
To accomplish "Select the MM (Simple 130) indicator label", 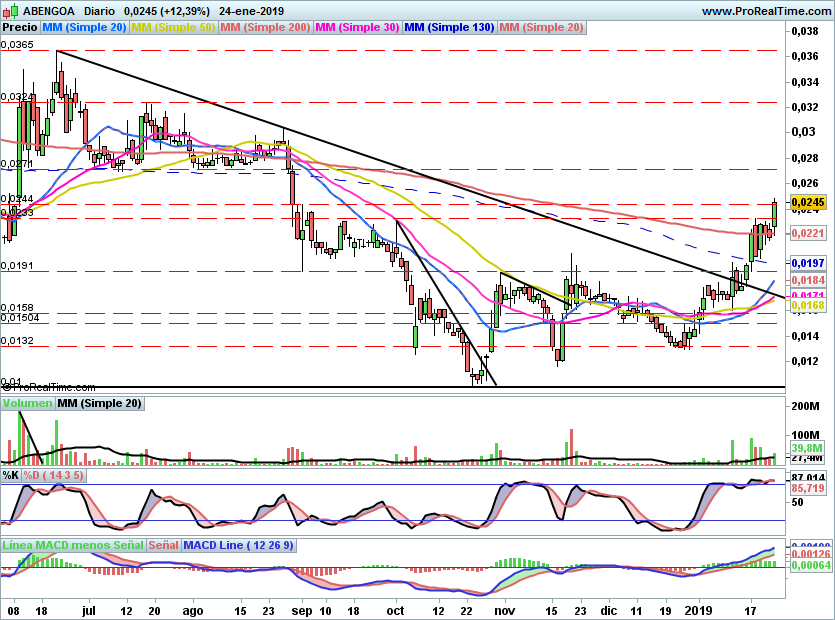I will [x=450, y=27].
